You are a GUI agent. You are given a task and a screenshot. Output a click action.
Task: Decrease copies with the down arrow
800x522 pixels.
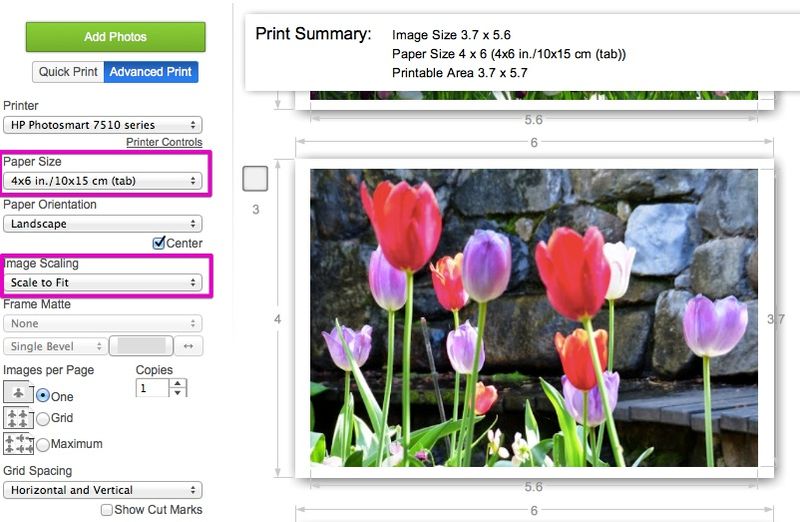click(x=178, y=392)
